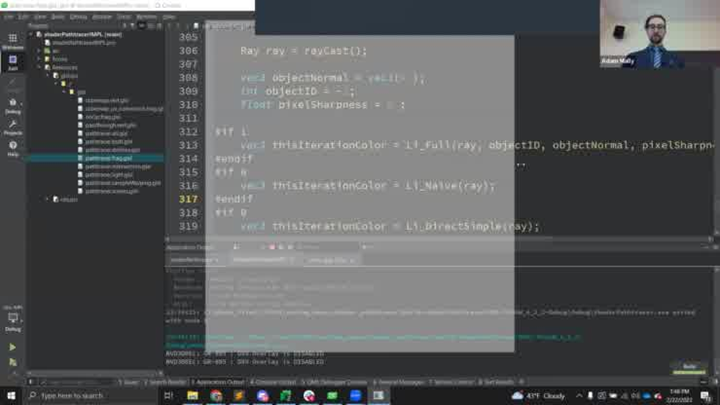Open the Search Results pane tab

pyautogui.click(x=167, y=382)
